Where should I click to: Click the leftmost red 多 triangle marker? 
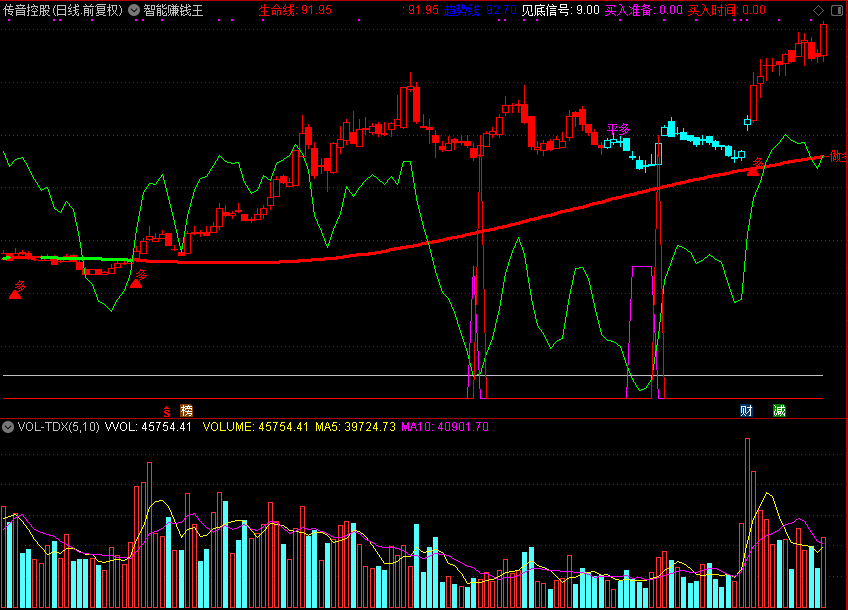click(x=15, y=294)
